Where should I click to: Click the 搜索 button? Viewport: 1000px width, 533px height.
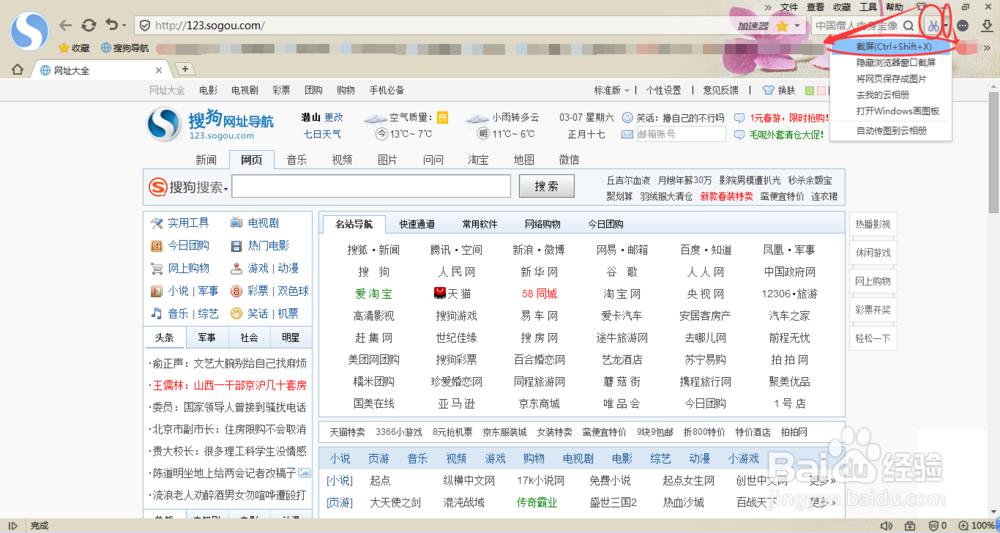546,186
